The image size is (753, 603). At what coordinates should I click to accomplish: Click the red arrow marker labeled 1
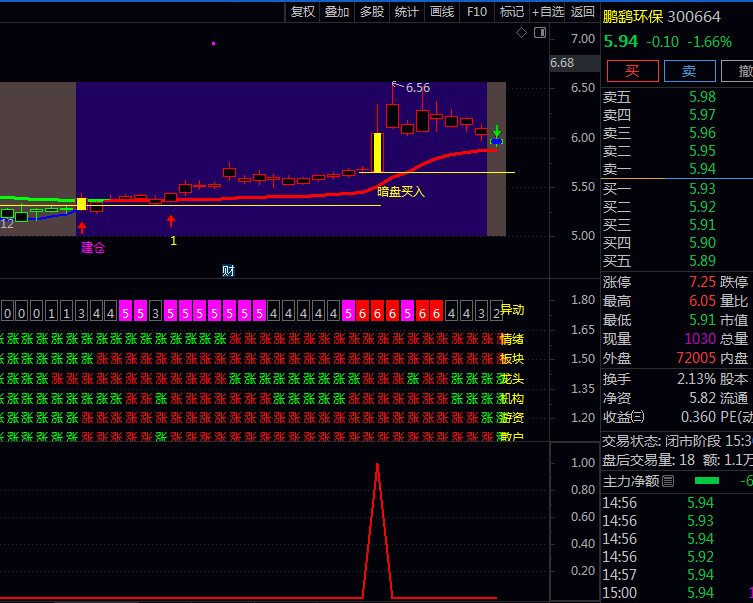pyautogui.click(x=171, y=221)
